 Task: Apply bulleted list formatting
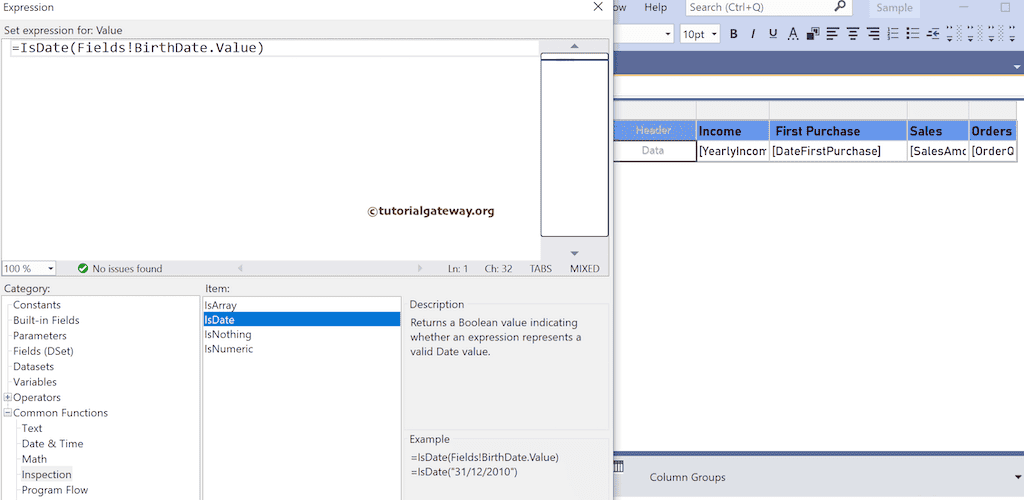(x=913, y=34)
